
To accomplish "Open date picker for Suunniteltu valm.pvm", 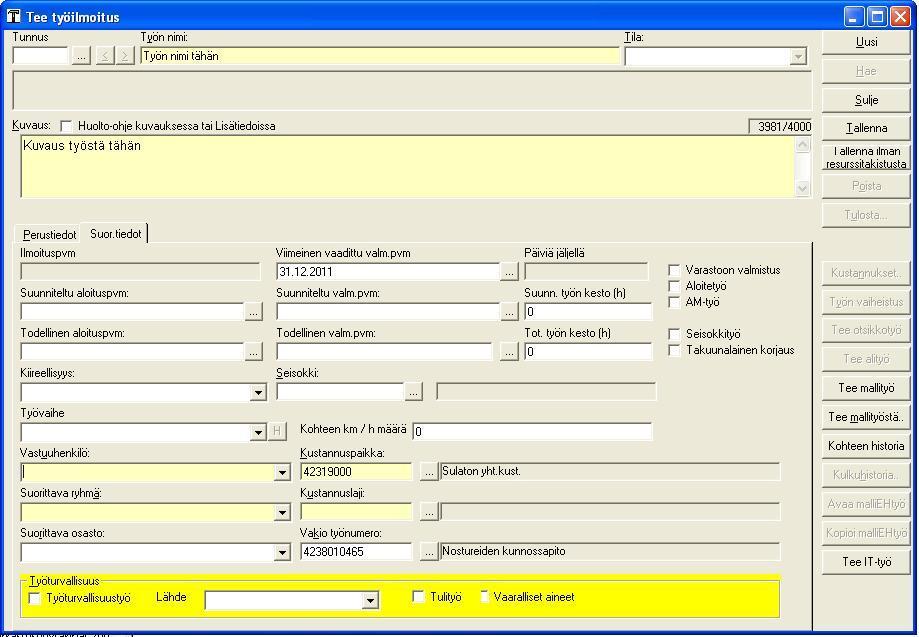I will click(509, 312).
